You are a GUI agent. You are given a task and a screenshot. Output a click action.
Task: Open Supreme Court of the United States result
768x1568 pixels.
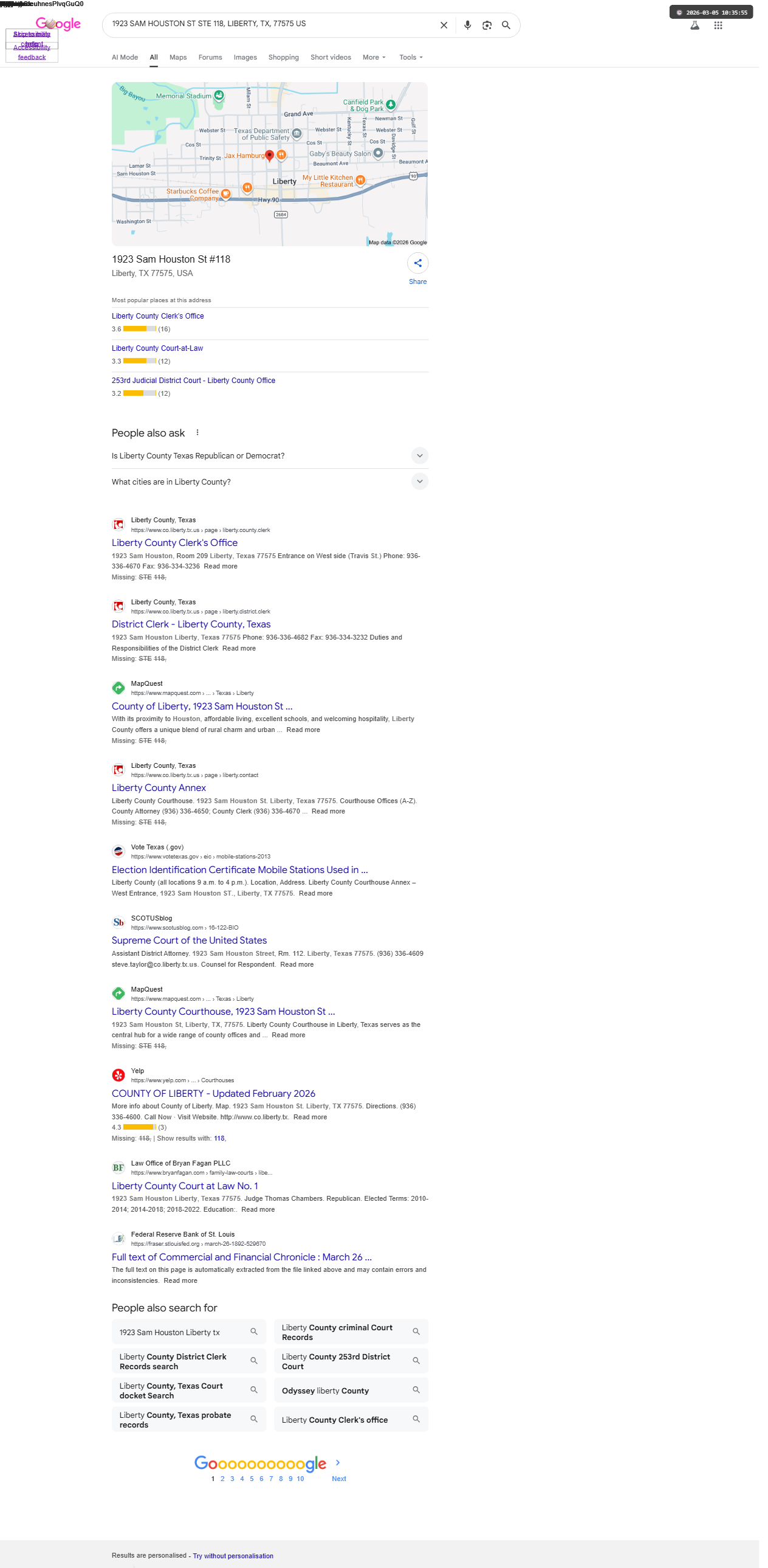(189, 941)
